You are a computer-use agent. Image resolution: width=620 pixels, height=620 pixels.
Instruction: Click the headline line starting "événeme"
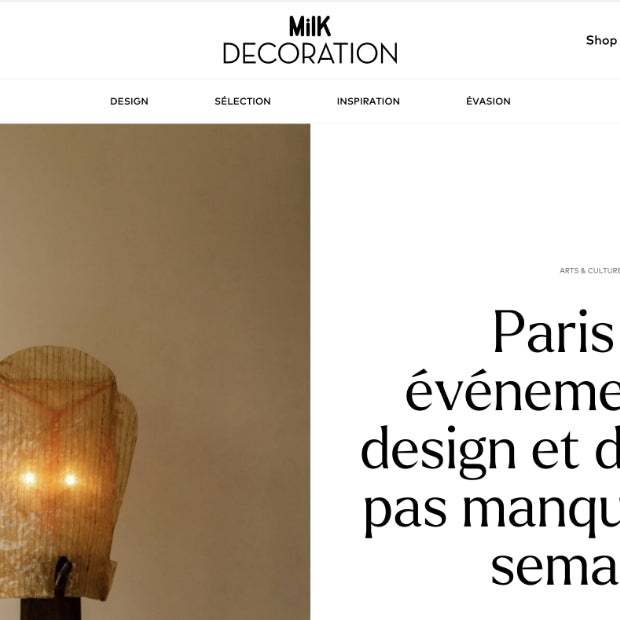[x=512, y=390]
